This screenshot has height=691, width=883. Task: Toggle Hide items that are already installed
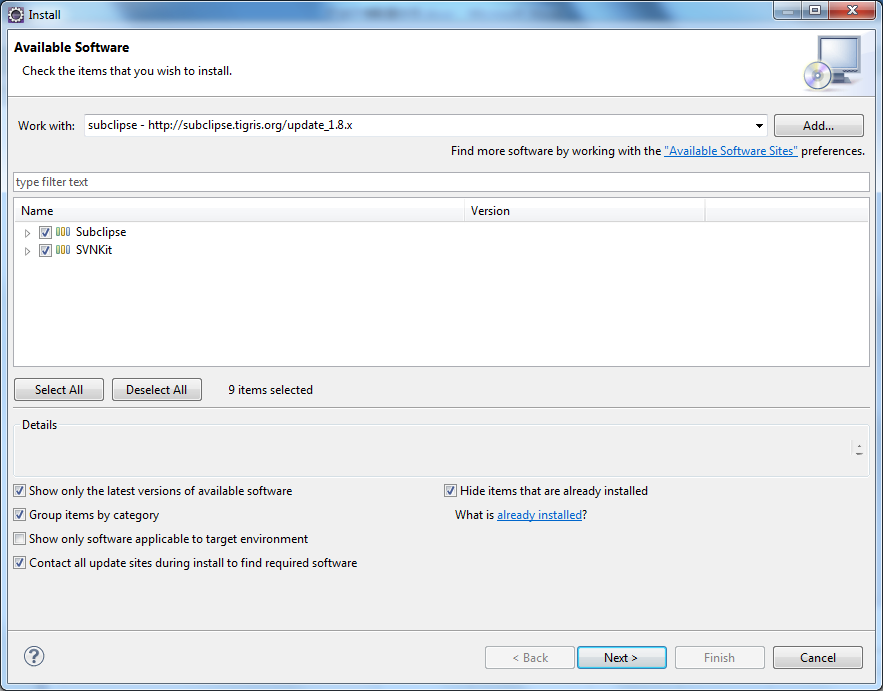click(x=450, y=491)
